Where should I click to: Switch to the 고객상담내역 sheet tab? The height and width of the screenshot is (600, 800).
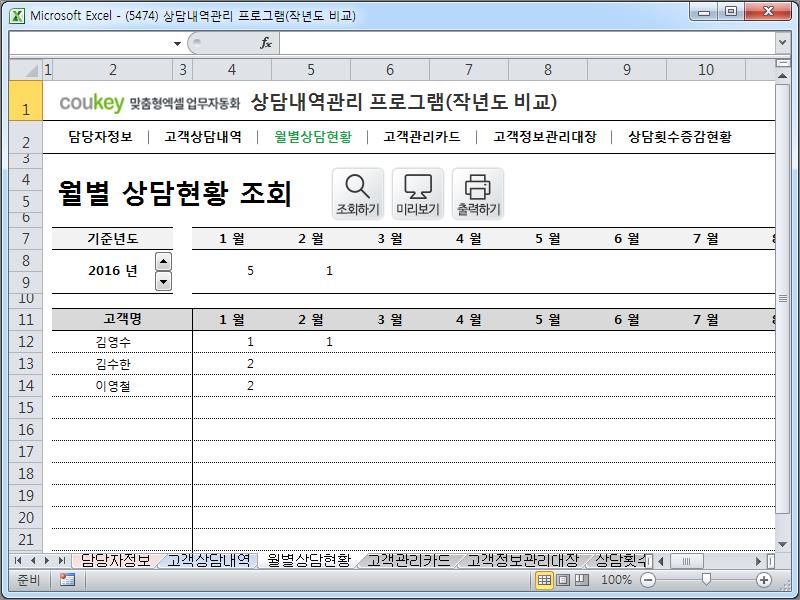point(209,560)
